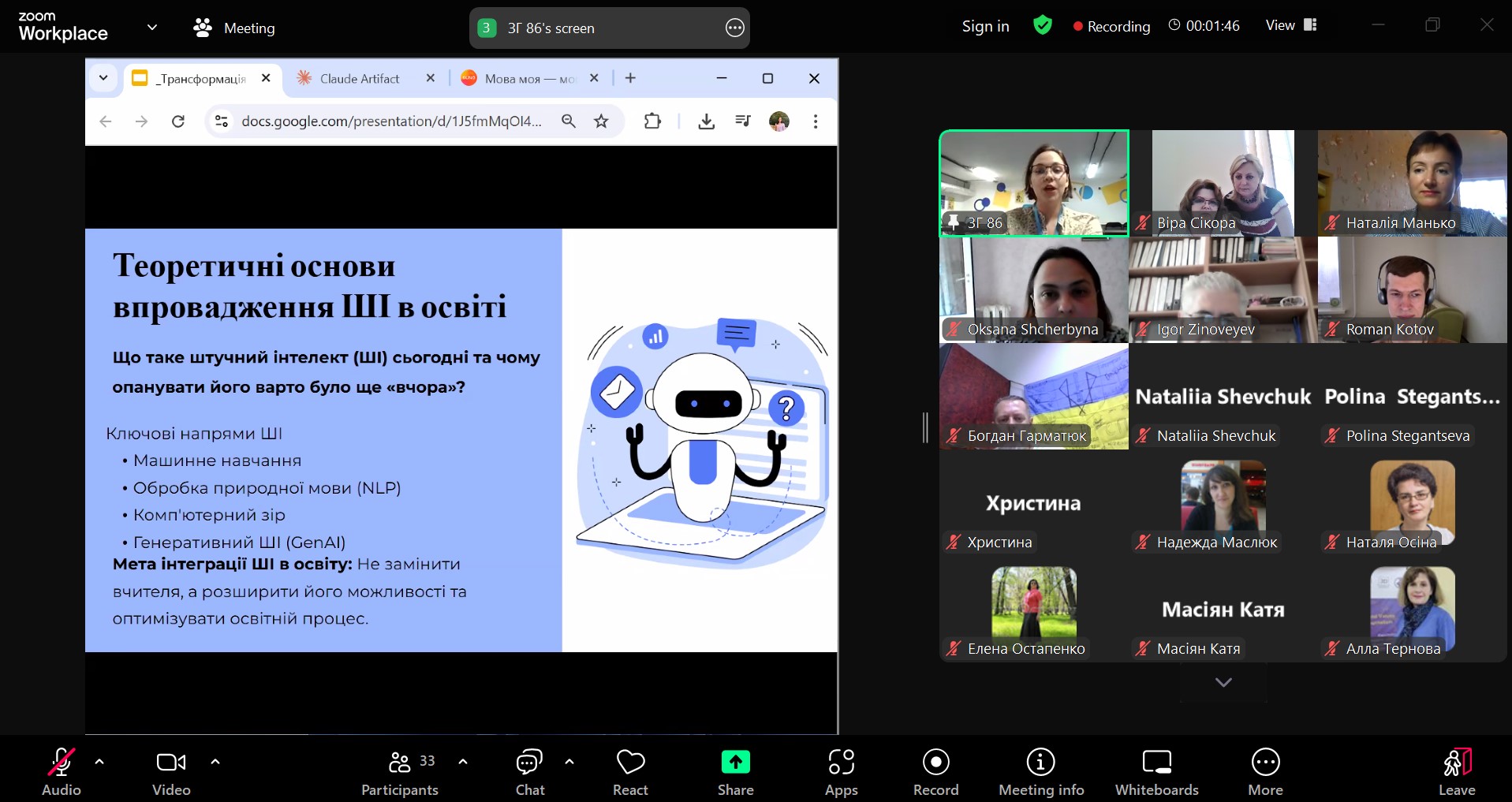Open the Whiteboards tool
Image resolution: width=1512 pixels, height=802 pixels.
1156,772
